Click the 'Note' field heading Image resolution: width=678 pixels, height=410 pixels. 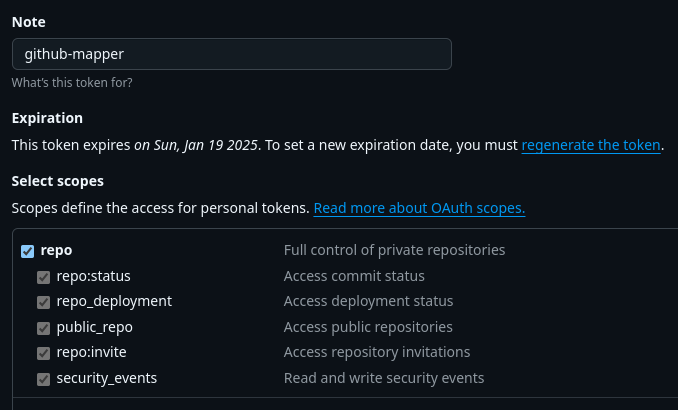coord(28,21)
